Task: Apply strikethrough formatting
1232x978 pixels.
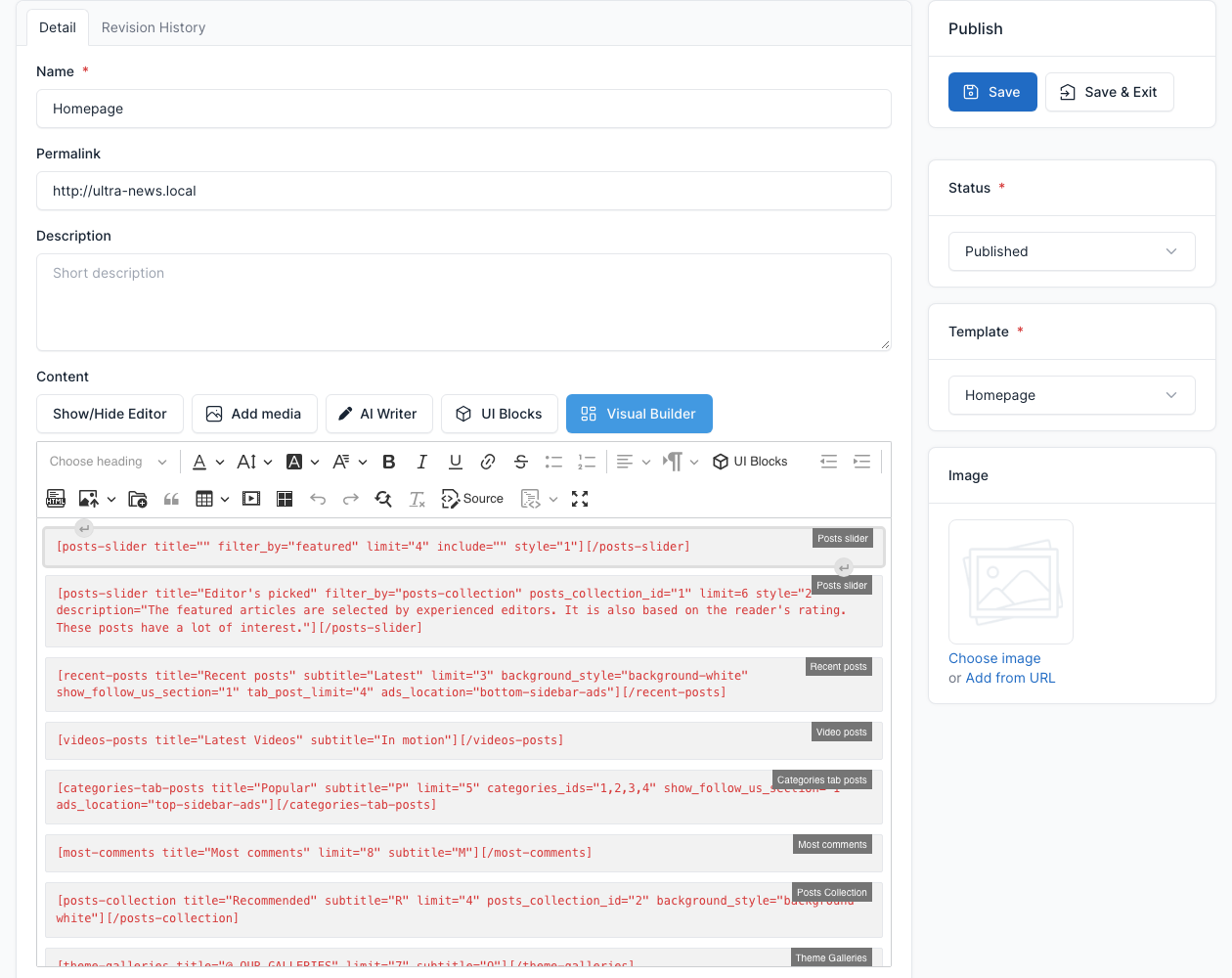Action: tap(521, 462)
